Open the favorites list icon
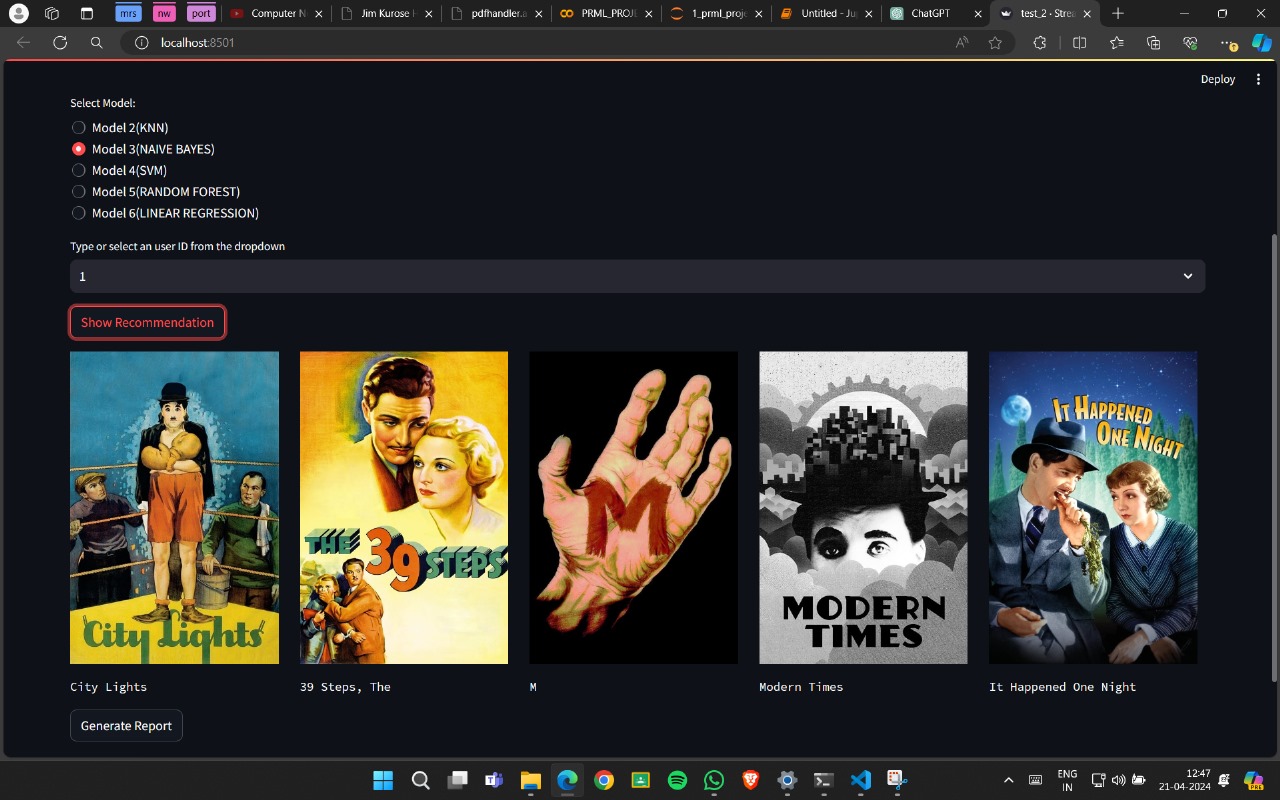This screenshot has width=1280, height=800. (x=1116, y=43)
